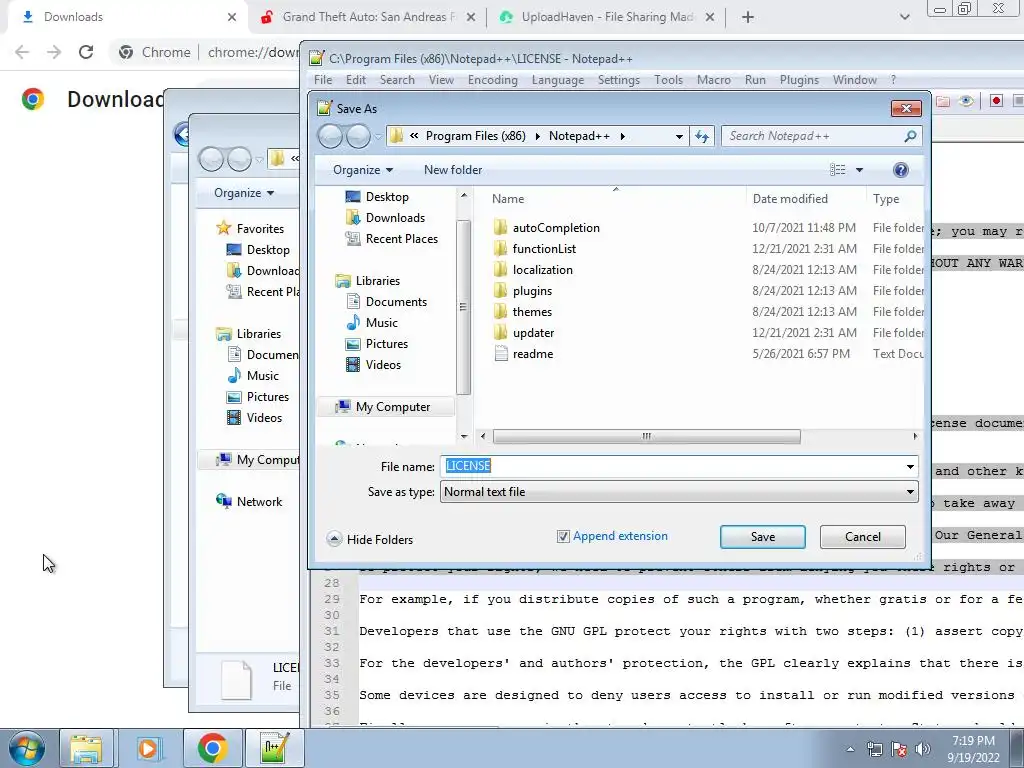Select the themes folder
Screen dimensions: 1024x768
pyautogui.click(x=532, y=312)
